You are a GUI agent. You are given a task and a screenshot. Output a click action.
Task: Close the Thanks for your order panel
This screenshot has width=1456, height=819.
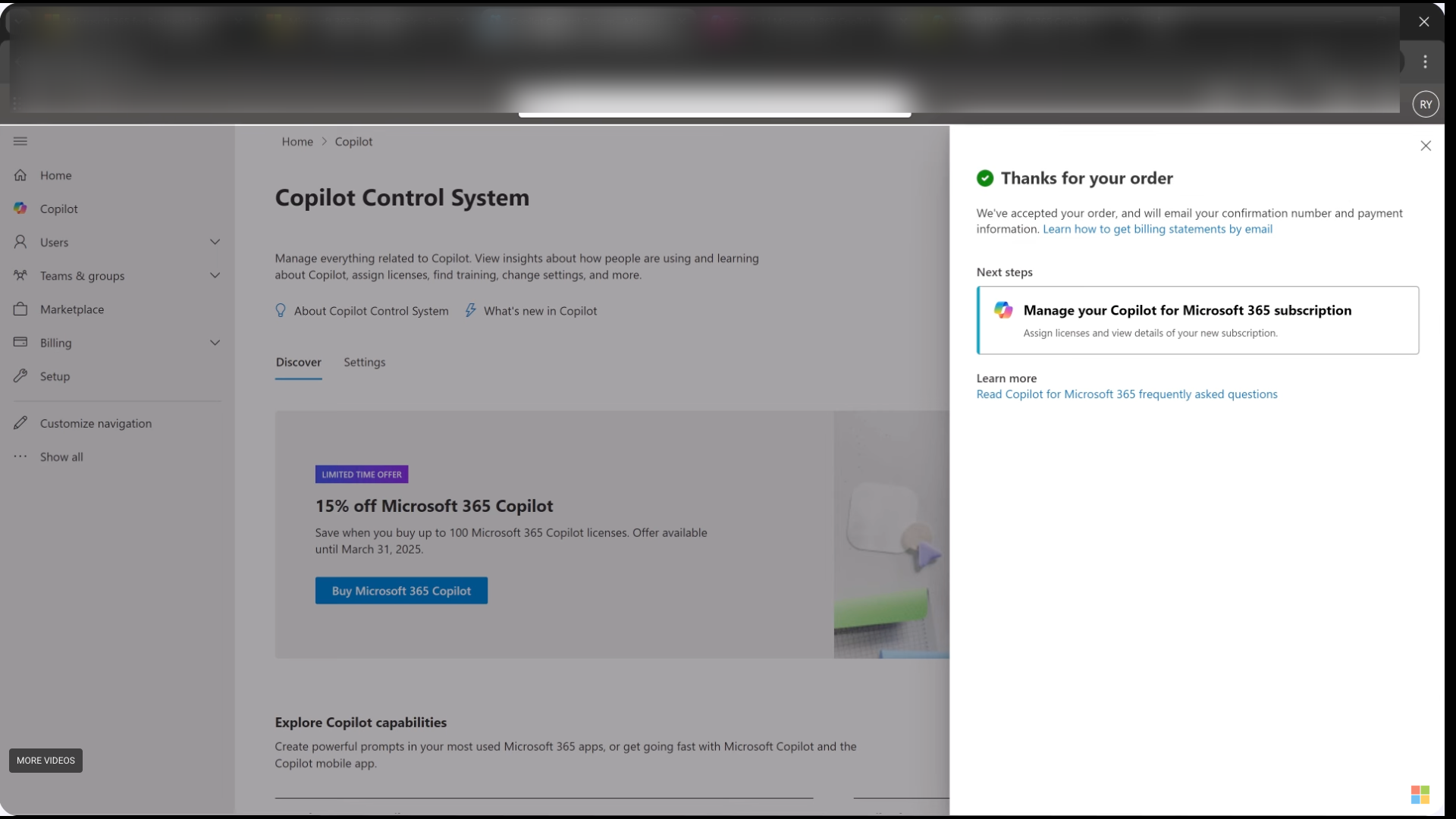(1426, 146)
